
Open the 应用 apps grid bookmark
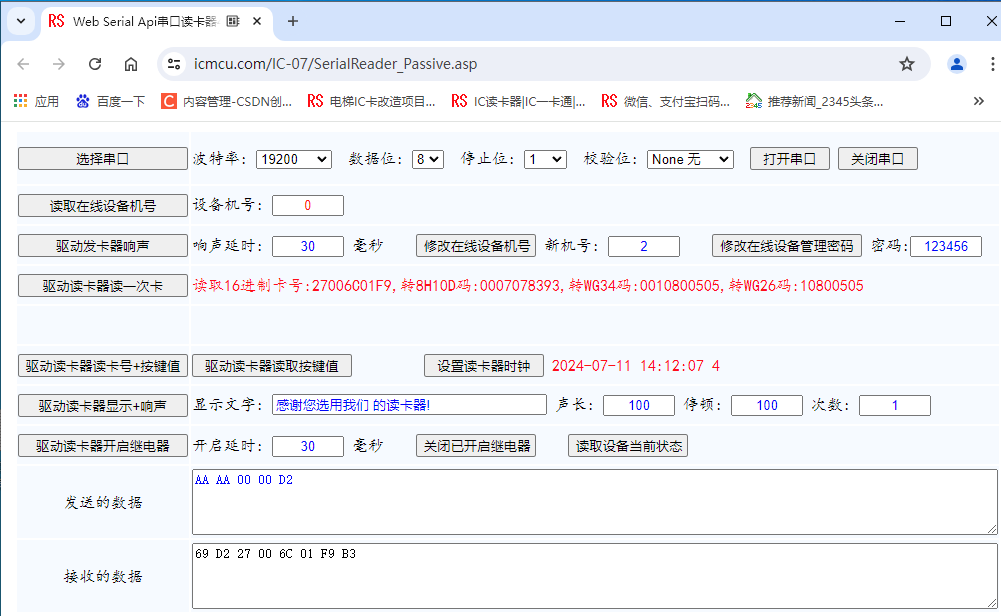click(x=36, y=101)
